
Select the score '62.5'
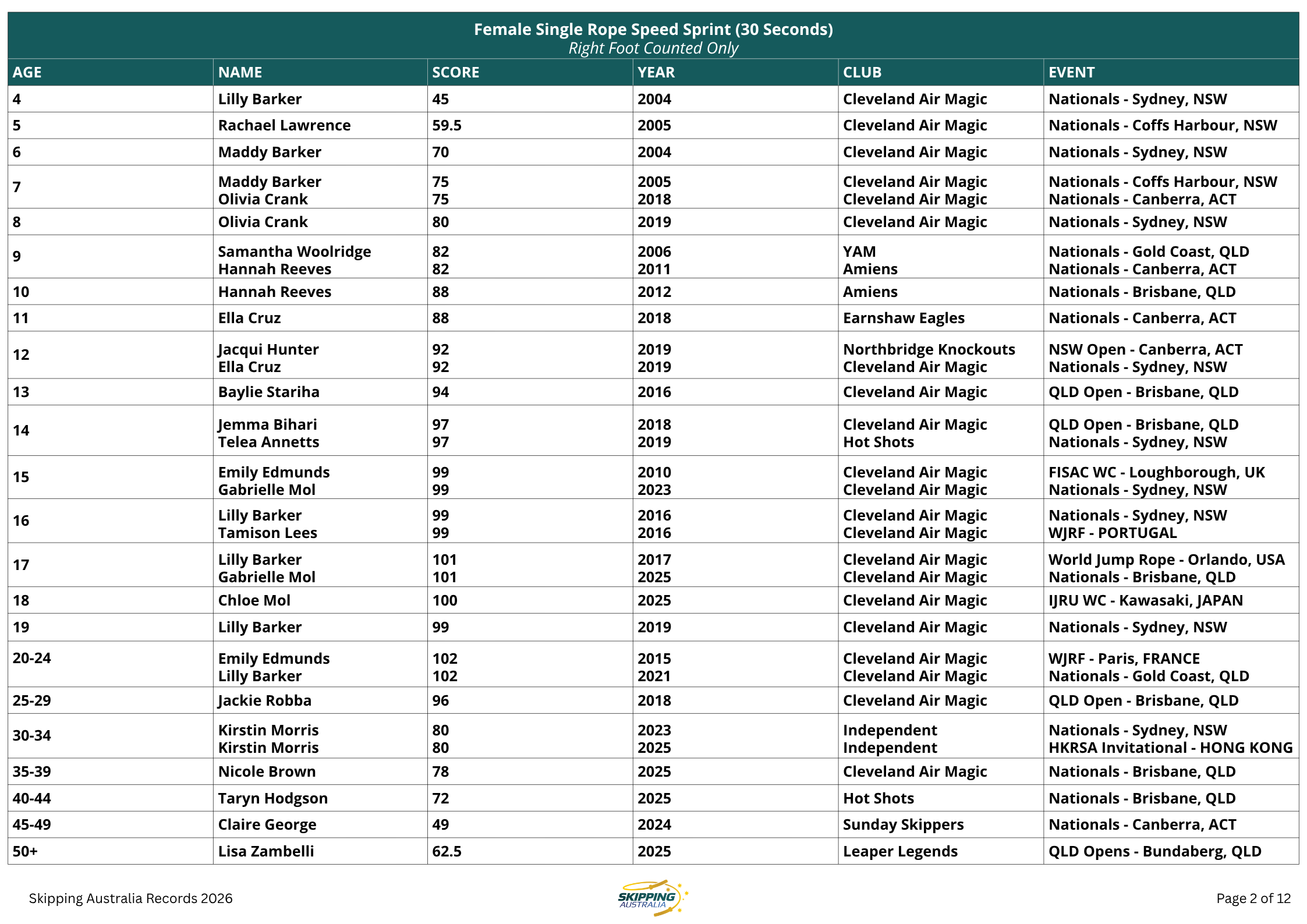[447, 851]
